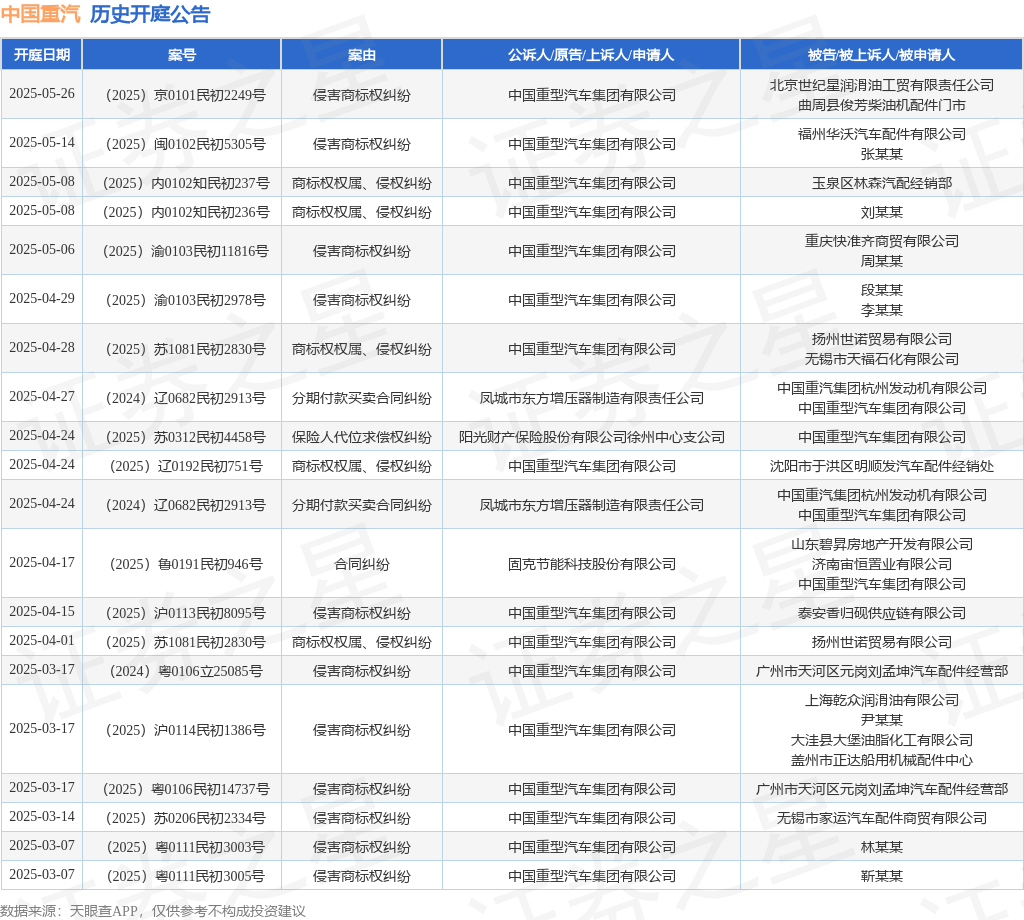Click the 公诉人/原告/上诉人/申请人 column header

[591, 55]
